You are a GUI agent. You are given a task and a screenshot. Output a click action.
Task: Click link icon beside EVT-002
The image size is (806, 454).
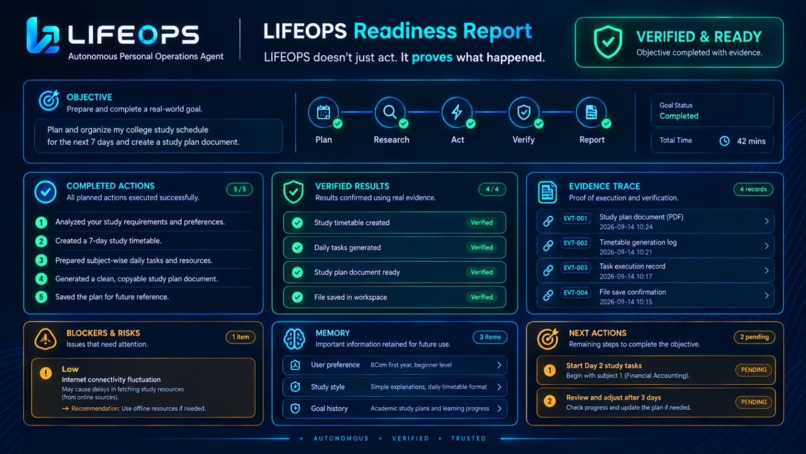548,246
